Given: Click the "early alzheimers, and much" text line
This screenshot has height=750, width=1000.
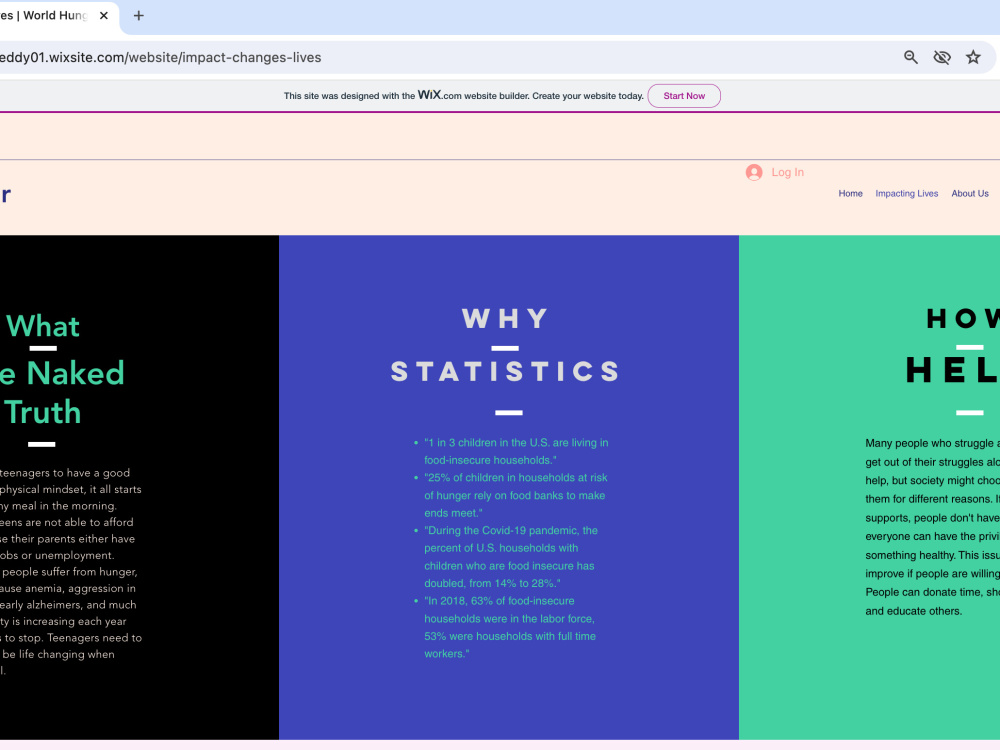Looking at the screenshot, I should [68, 605].
